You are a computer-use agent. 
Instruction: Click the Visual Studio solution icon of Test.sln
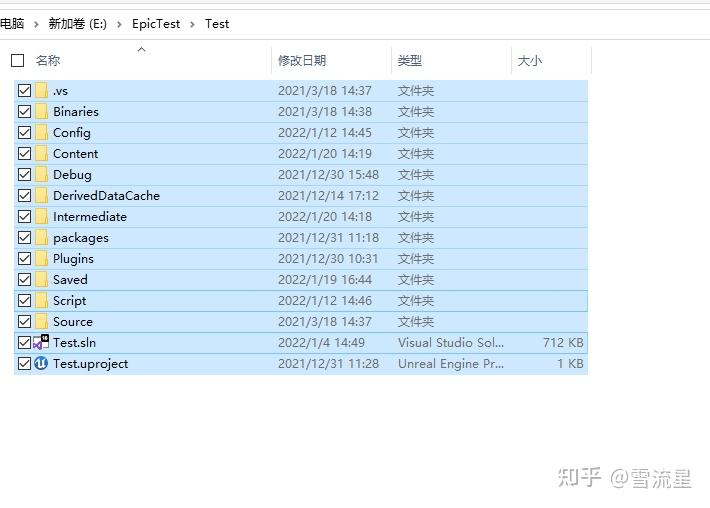point(41,342)
